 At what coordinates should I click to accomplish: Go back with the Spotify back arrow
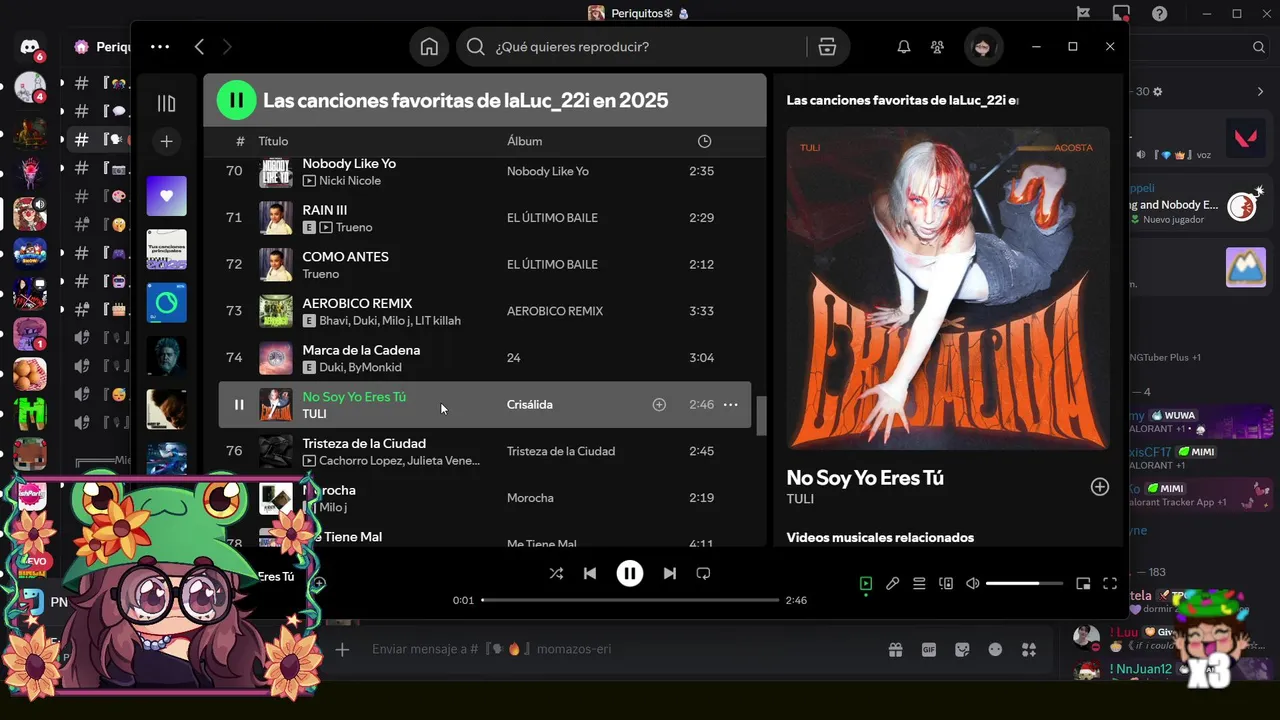pyautogui.click(x=199, y=47)
